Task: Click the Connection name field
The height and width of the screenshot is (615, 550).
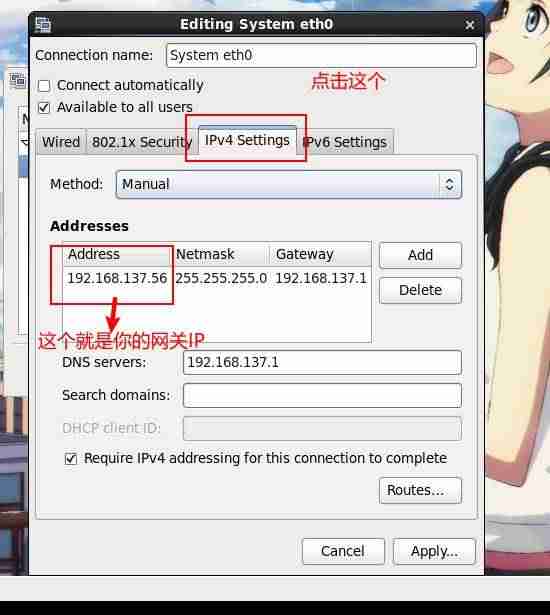Action: pyautogui.click(x=322, y=55)
